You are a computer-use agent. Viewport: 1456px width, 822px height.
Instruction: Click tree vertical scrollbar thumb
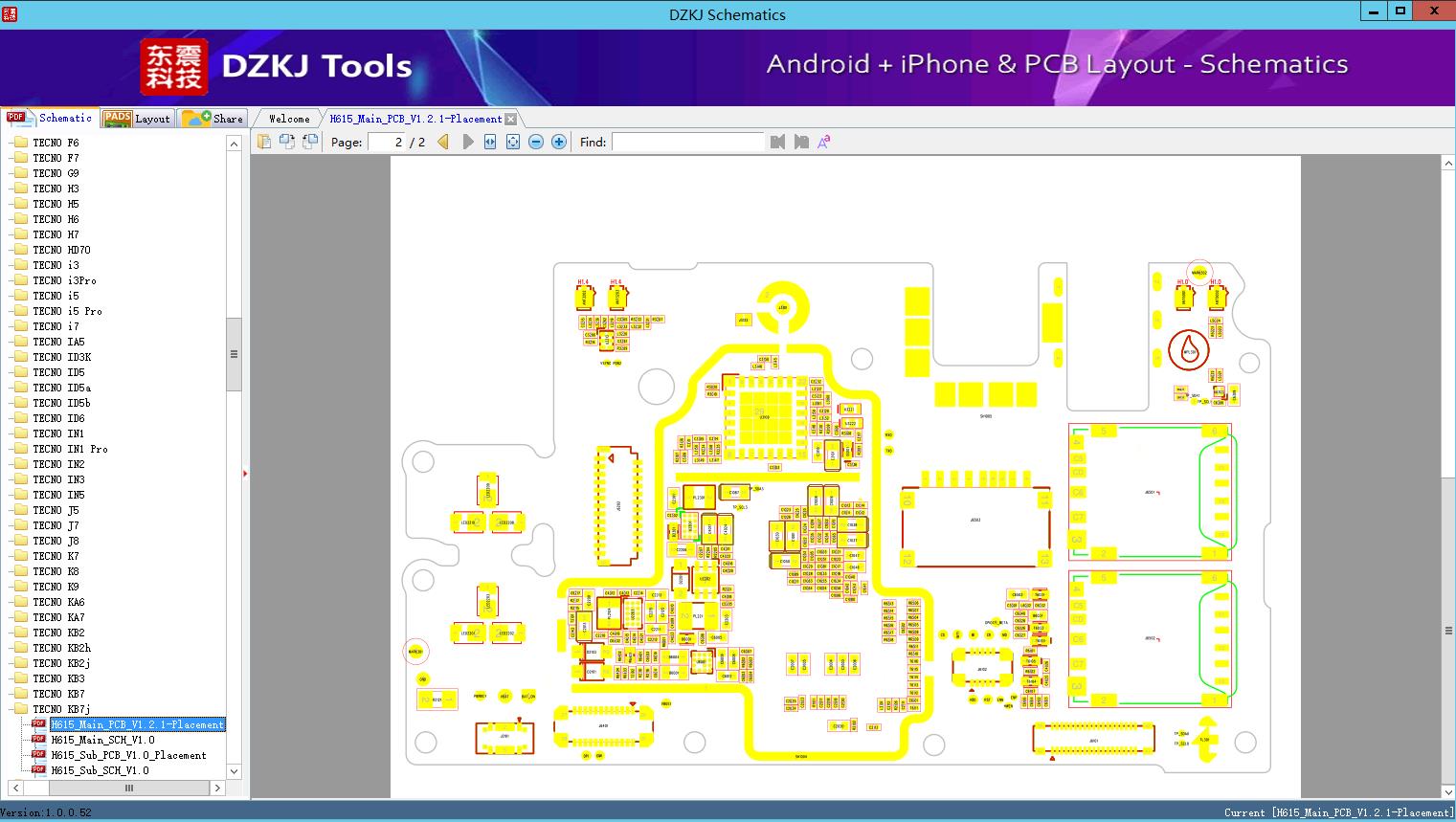point(234,354)
